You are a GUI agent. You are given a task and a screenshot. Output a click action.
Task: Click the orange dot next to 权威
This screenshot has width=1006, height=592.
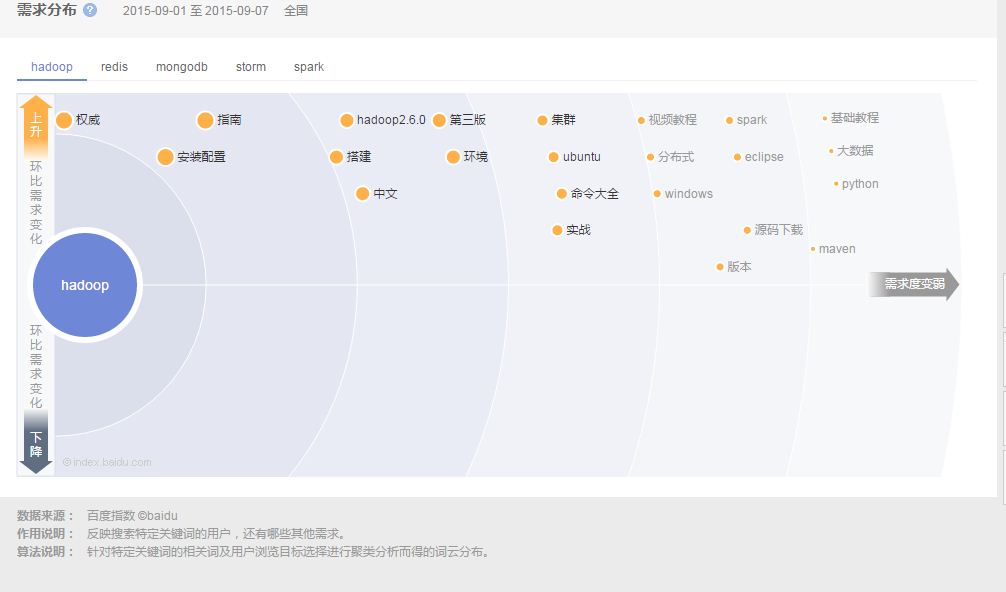(x=64, y=120)
